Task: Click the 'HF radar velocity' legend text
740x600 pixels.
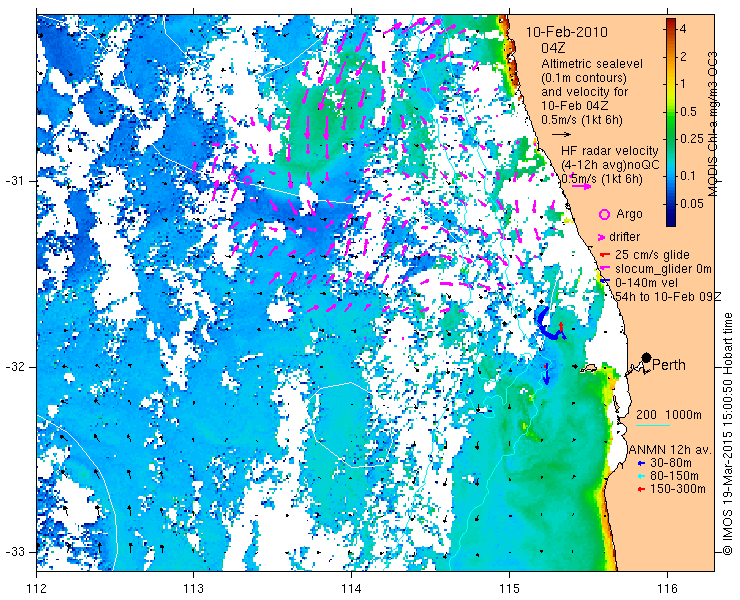Action: point(610,151)
